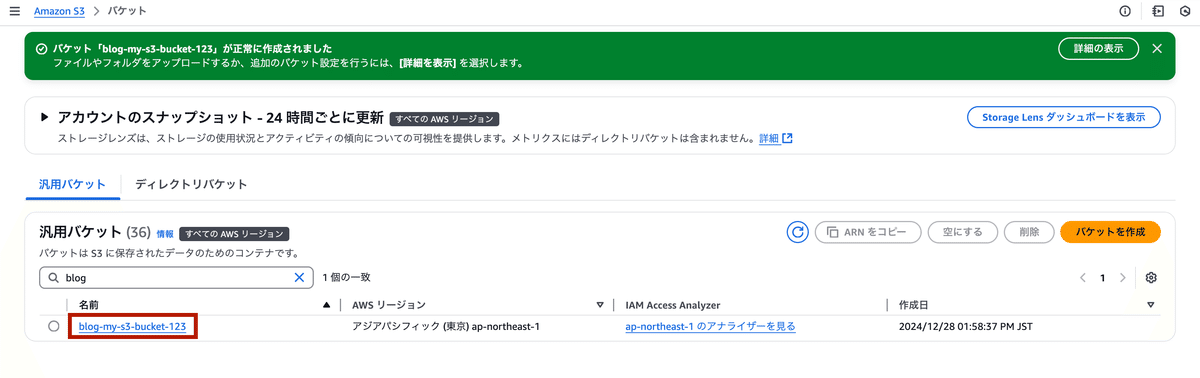This screenshot has width=1200, height=378.
Task: Select the 汎用バケット tab
Action: [x=72, y=184]
